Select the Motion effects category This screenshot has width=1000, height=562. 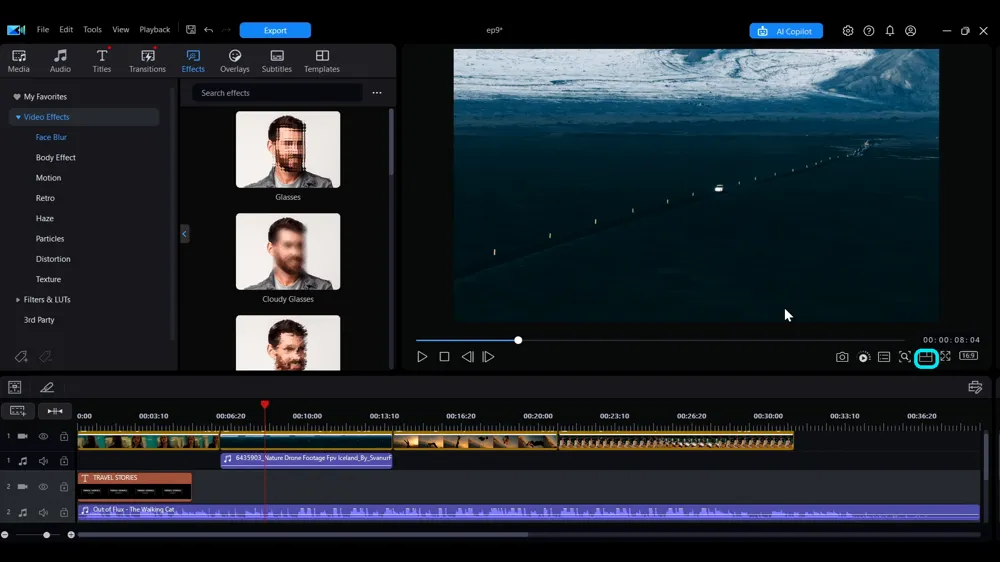point(48,178)
